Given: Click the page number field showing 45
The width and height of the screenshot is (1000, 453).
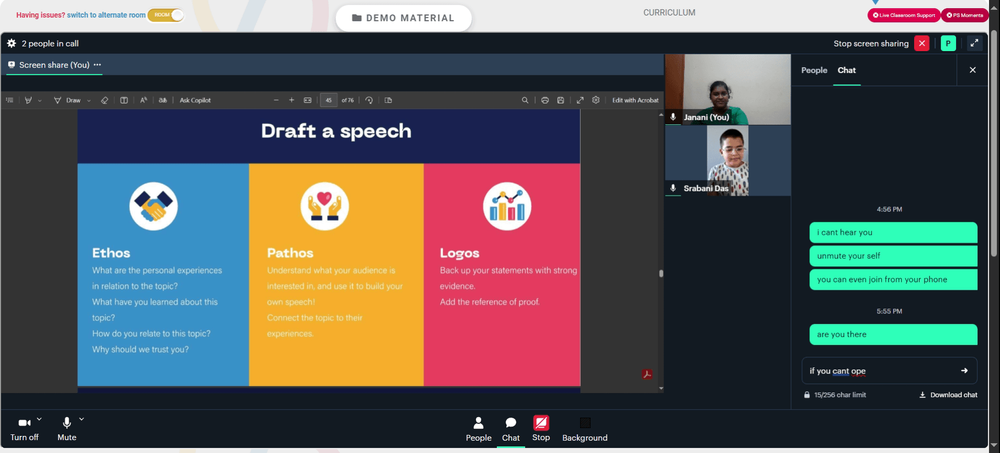Looking at the screenshot, I should 328,100.
